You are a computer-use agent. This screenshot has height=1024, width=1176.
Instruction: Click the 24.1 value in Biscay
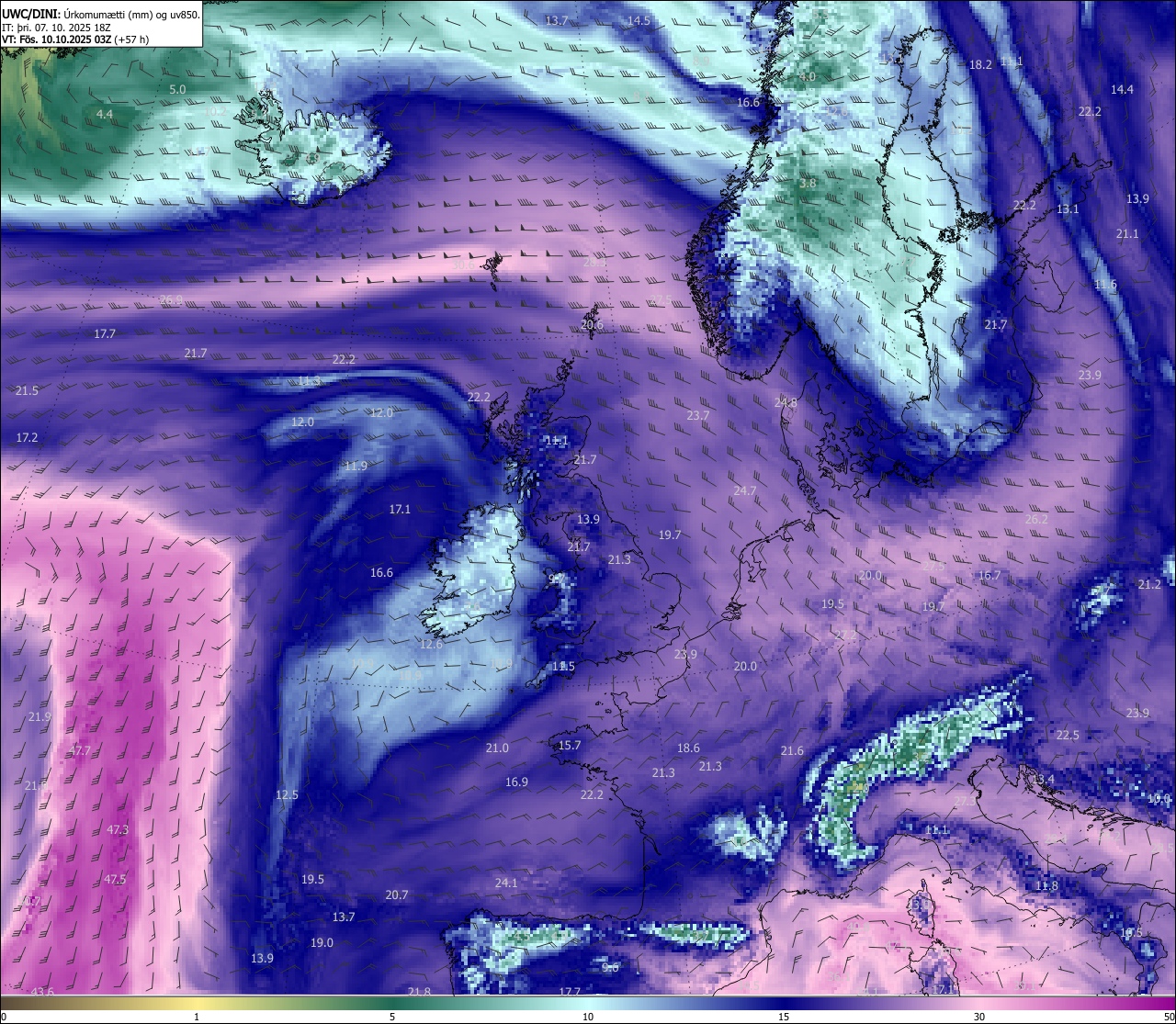[506, 883]
